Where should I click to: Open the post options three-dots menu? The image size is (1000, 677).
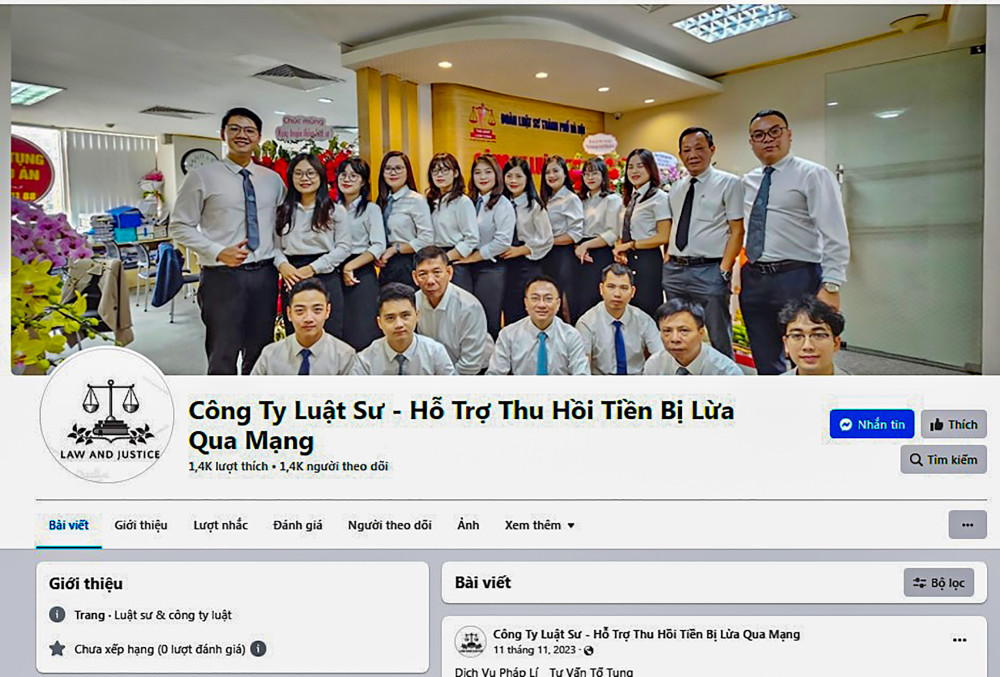click(959, 640)
